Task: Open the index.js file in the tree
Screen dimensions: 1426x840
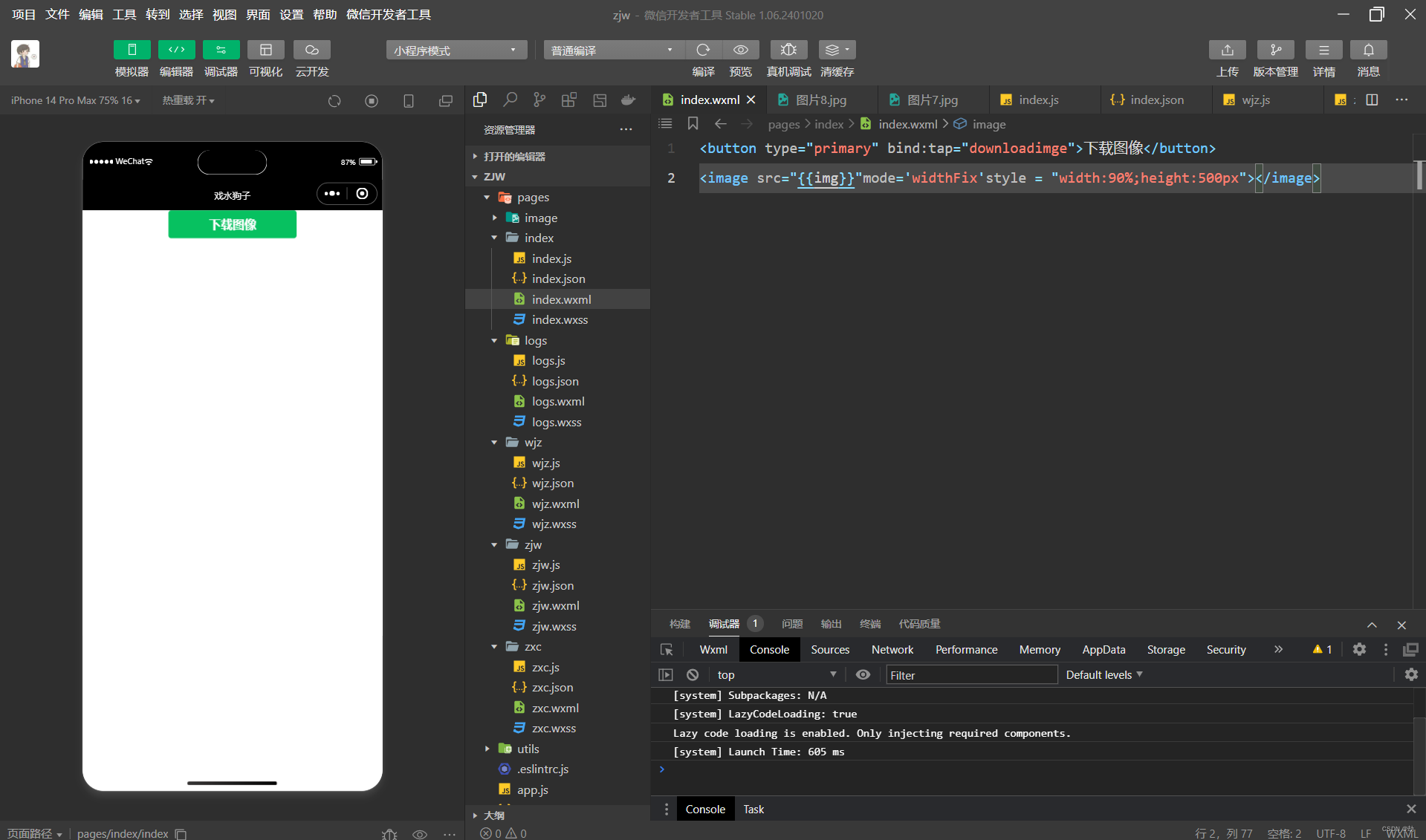Action: pos(551,258)
